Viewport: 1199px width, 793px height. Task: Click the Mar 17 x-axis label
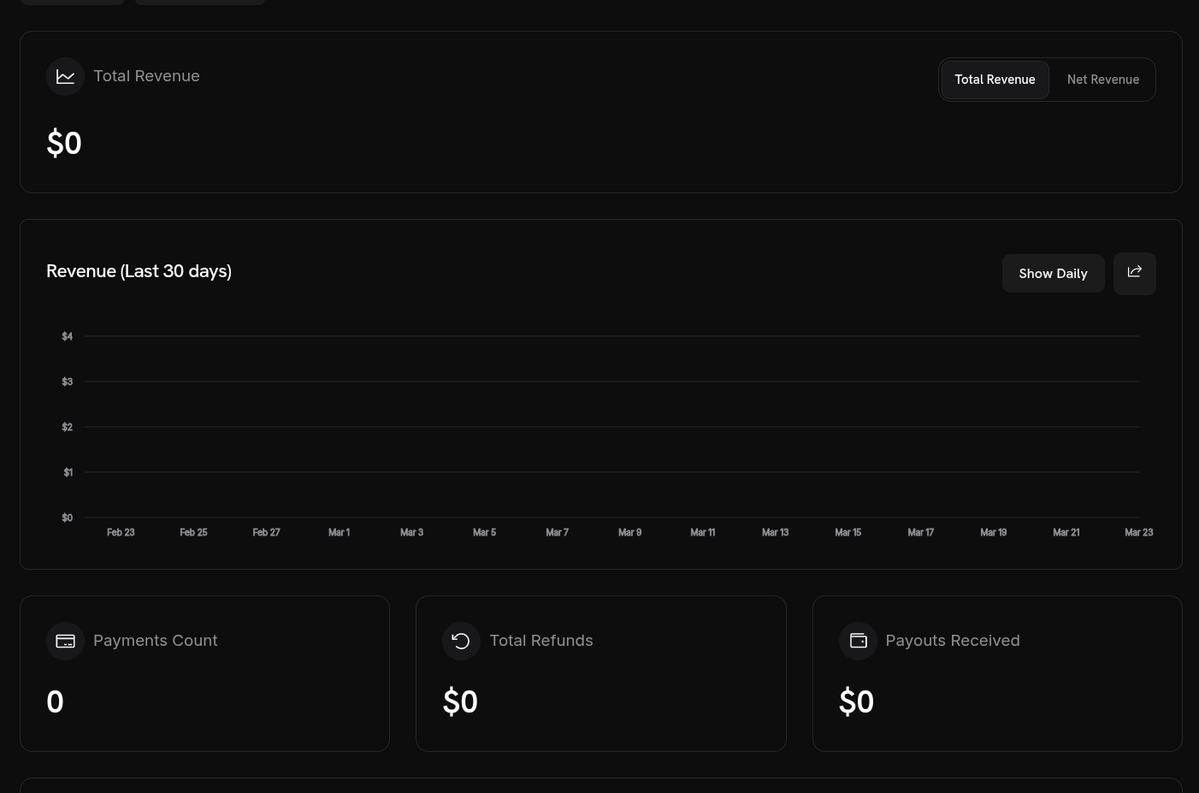pos(921,532)
